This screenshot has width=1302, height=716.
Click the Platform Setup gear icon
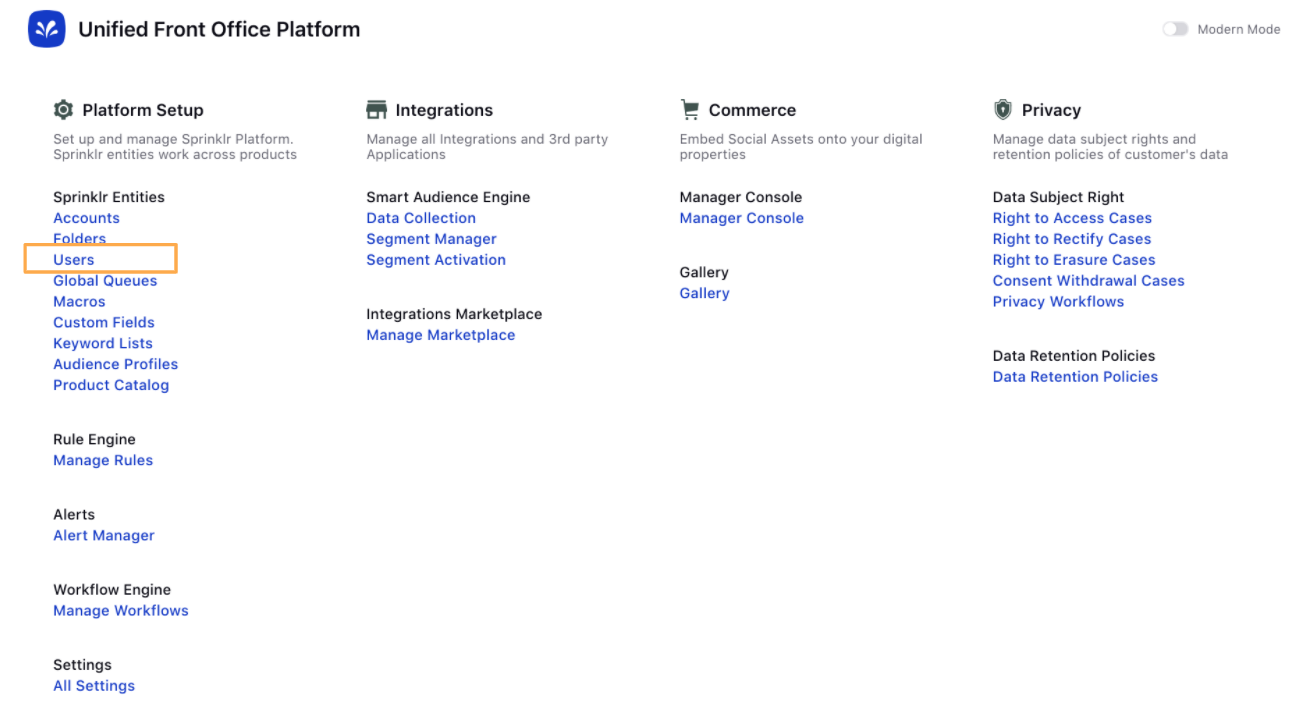pyautogui.click(x=63, y=110)
